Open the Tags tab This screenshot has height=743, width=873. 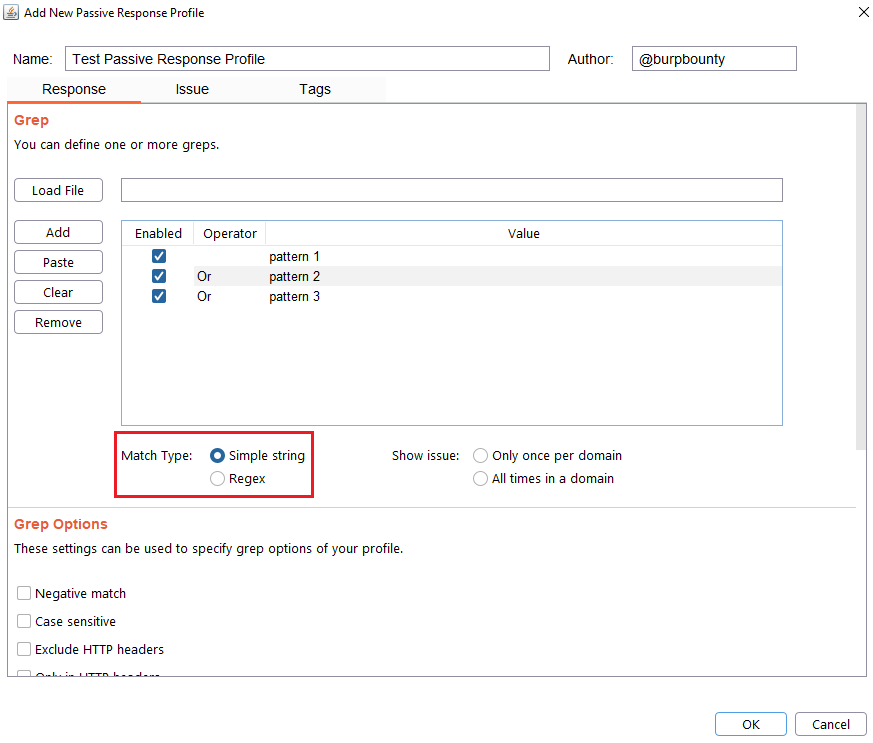(315, 89)
